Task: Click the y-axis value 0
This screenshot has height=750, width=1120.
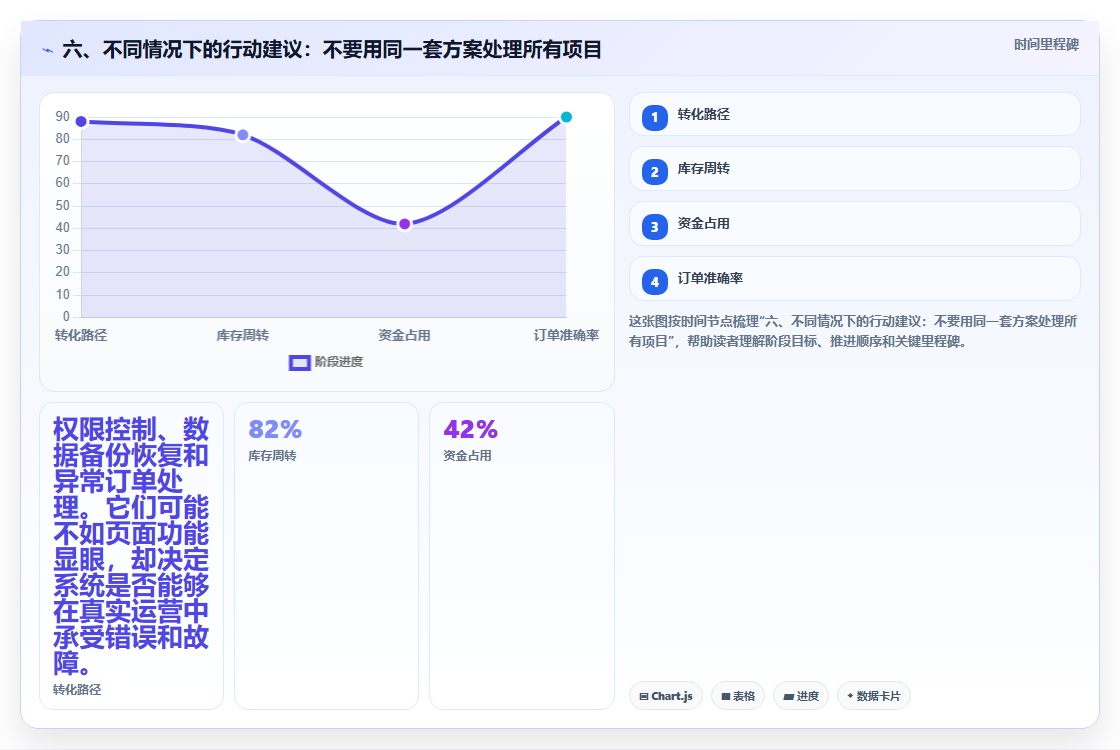Action: click(66, 316)
